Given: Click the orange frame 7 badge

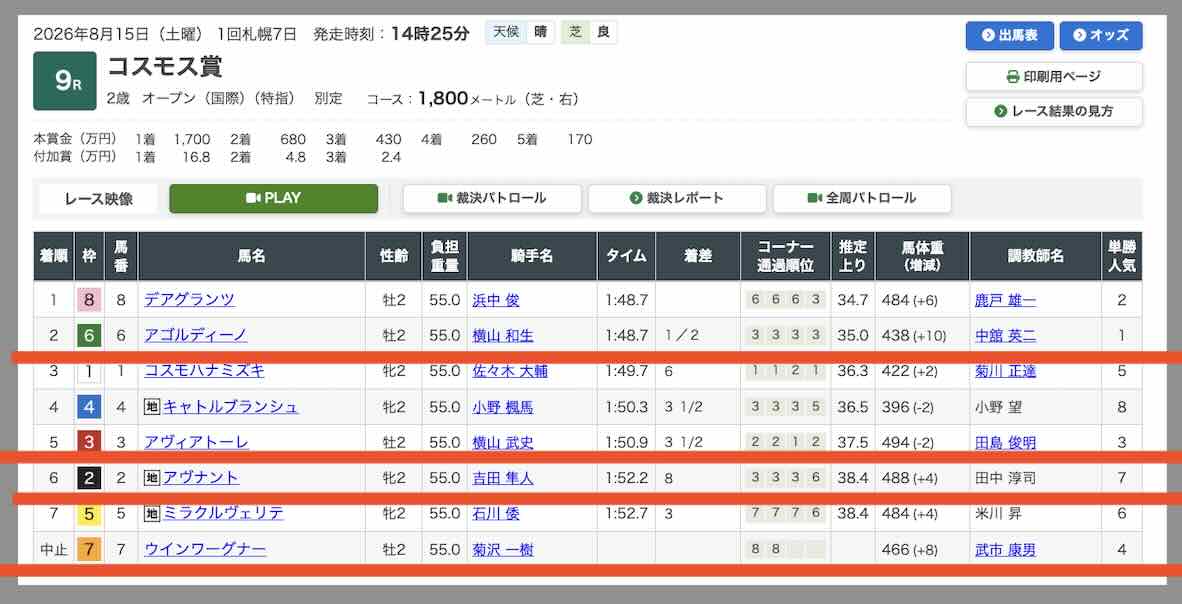Looking at the screenshot, I should pyautogui.click(x=89, y=550).
